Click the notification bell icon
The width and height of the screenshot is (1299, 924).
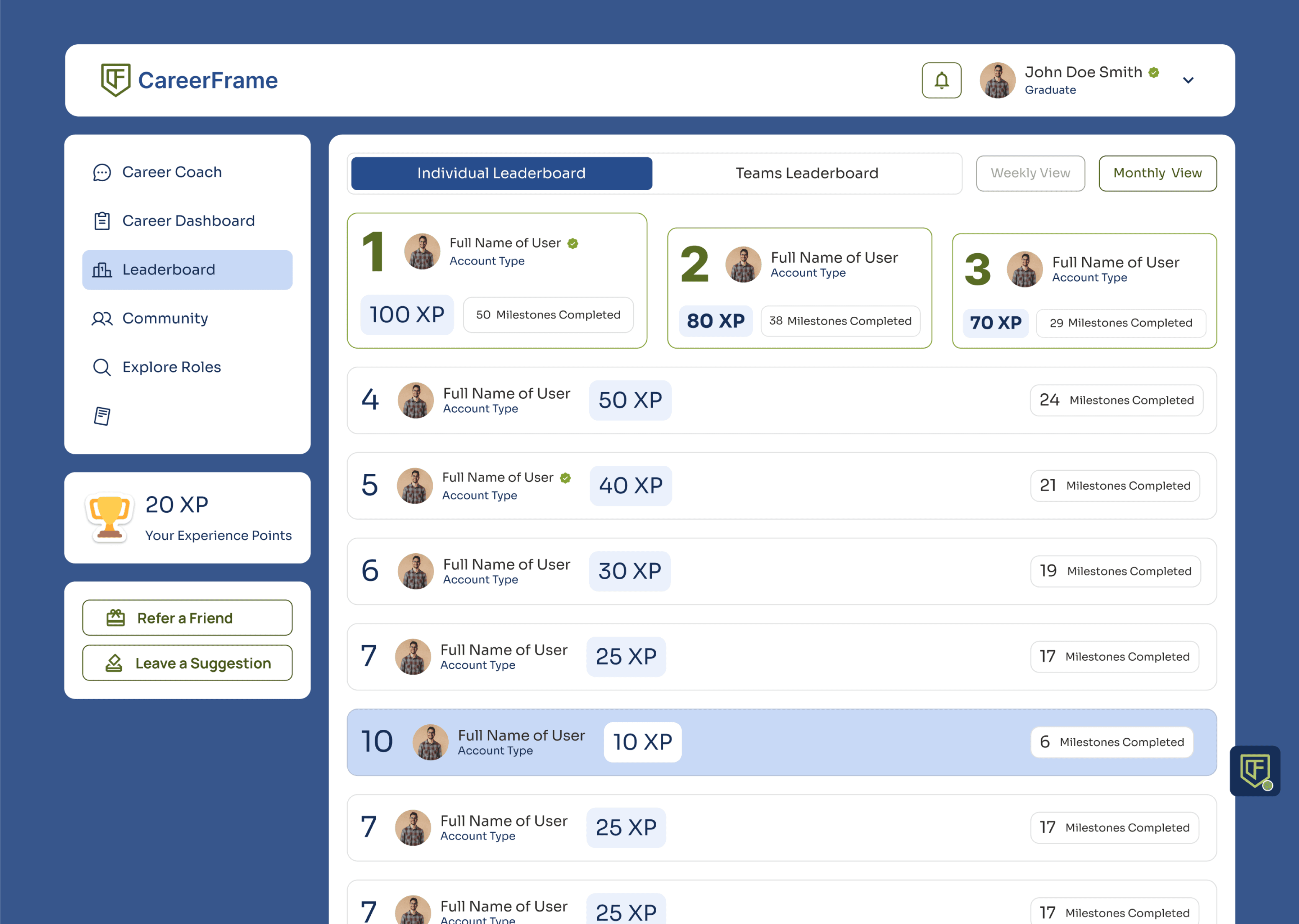coord(941,80)
